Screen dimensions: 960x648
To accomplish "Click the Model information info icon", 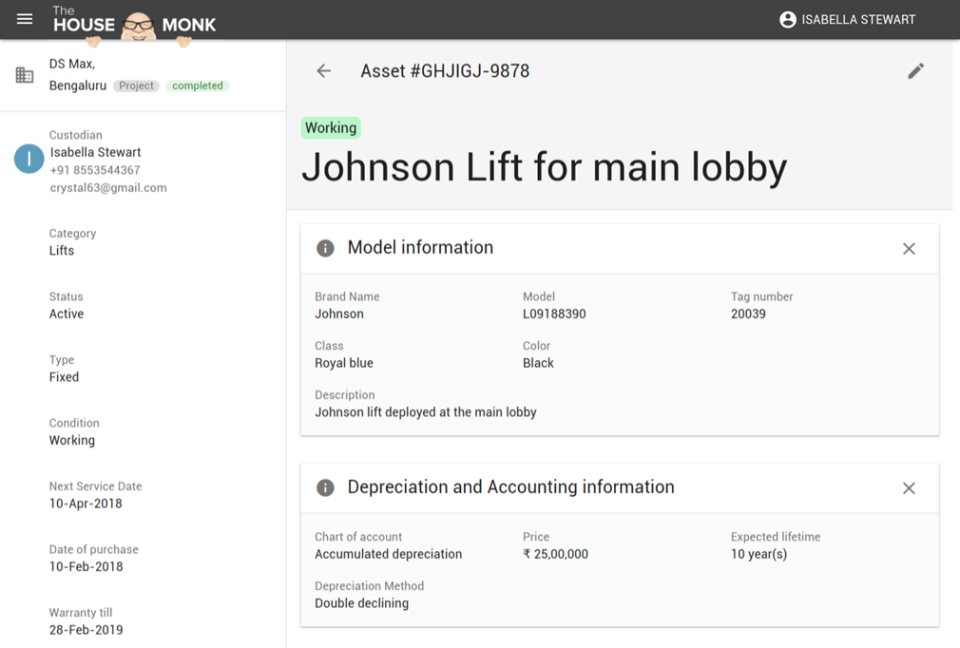I will [324, 248].
